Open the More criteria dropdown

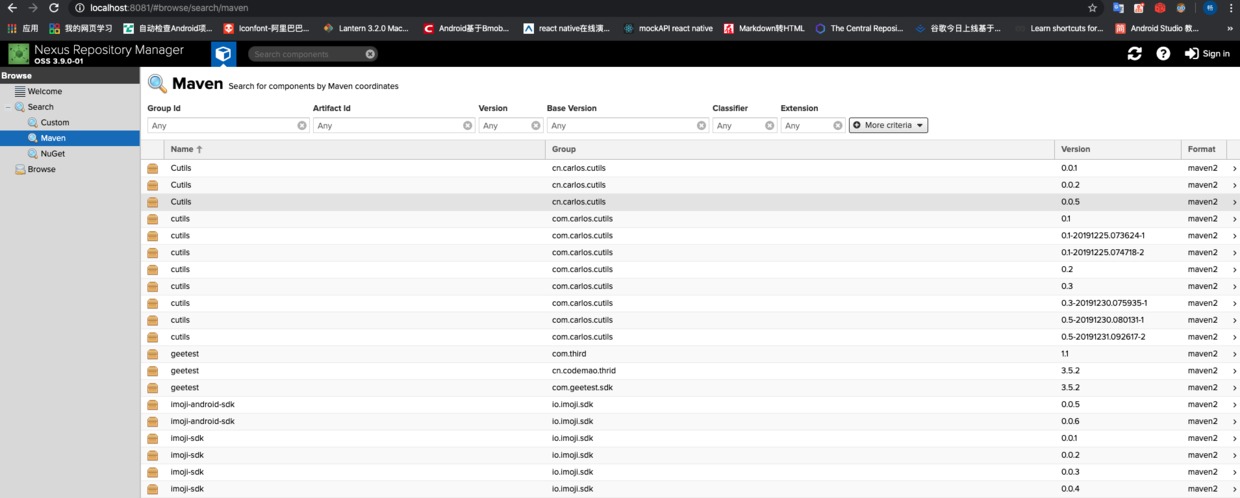pyautogui.click(x=888, y=125)
